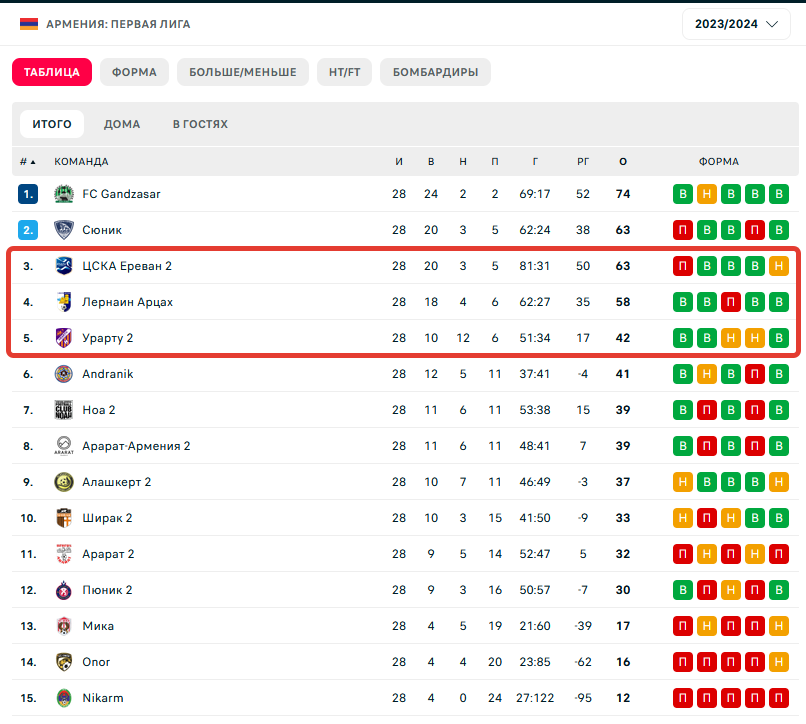Image resolution: width=806 pixels, height=724 pixels.
Task: Open the HT/FT statistics section
Action: pyautogui.click(x=345, y=72)
